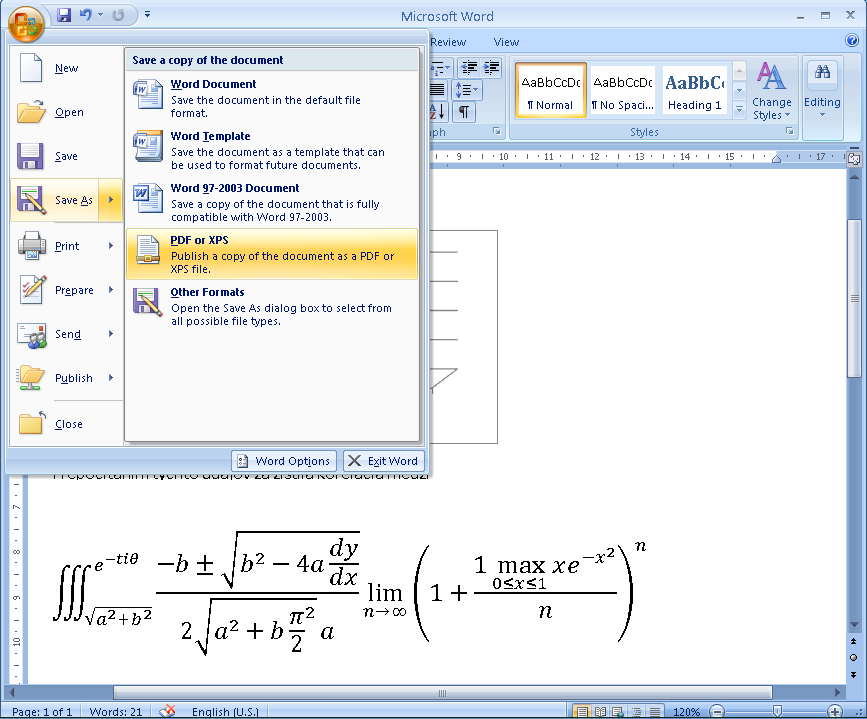Open the Paragraph dialog launcher
The image size is (867, 719).
click(496, 131)
